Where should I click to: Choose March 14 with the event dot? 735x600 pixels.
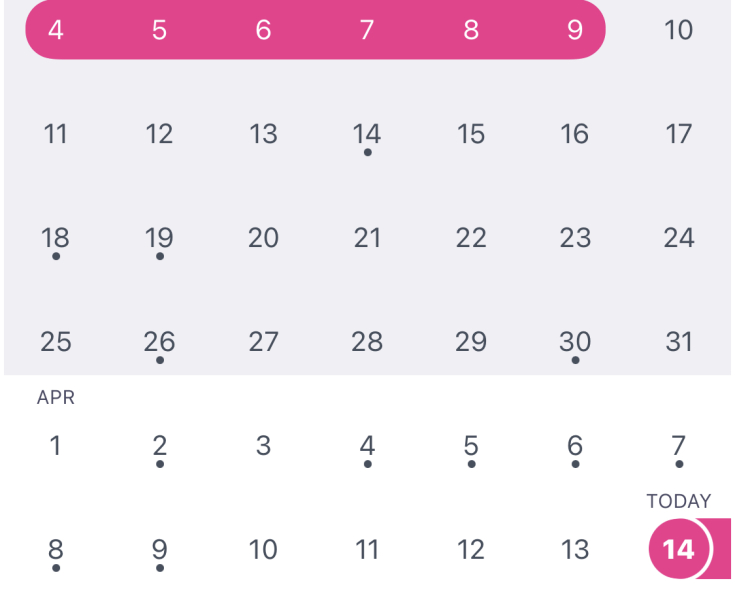(367, 134)
